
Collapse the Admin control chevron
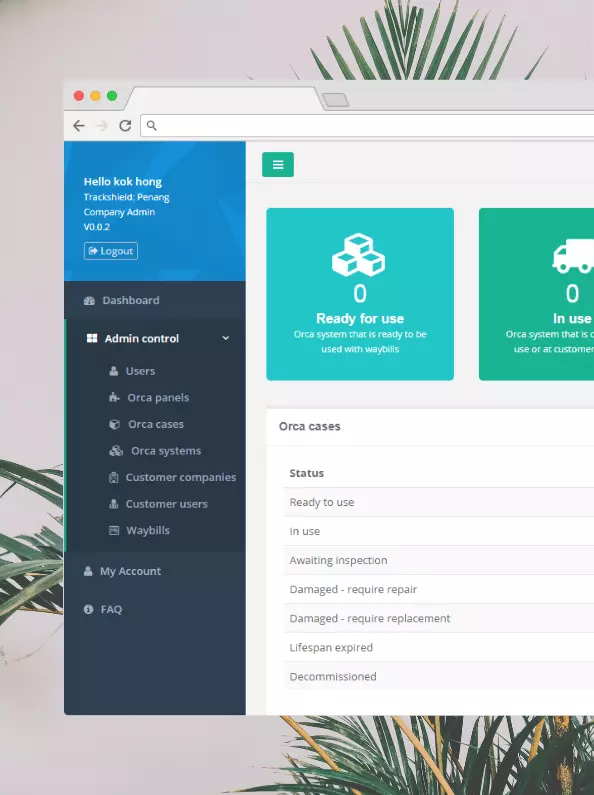click(x=226, y=338)
